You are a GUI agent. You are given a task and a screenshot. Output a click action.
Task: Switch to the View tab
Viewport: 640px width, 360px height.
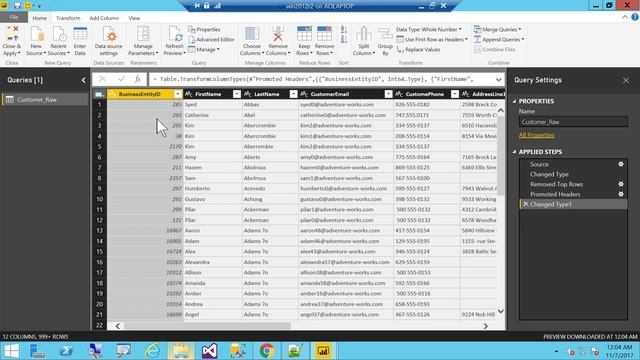tap(134, 18)
